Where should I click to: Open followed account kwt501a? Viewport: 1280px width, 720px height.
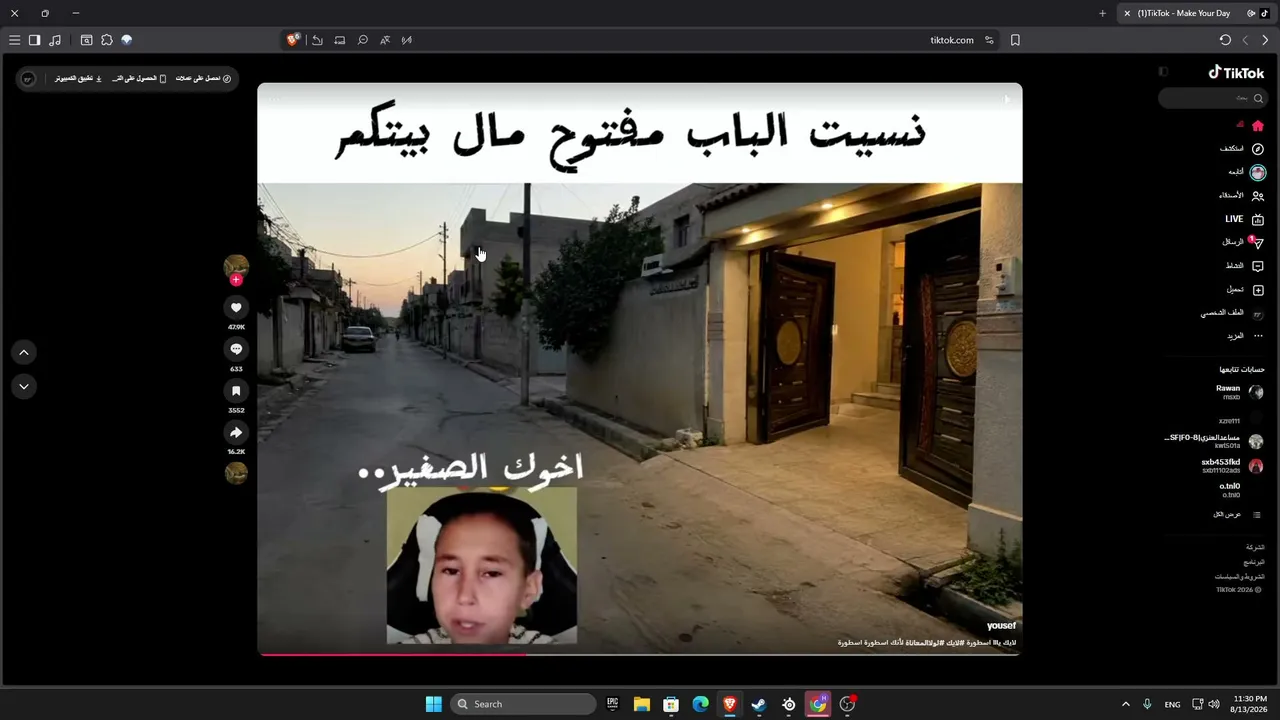click(x=1214, y=441)
